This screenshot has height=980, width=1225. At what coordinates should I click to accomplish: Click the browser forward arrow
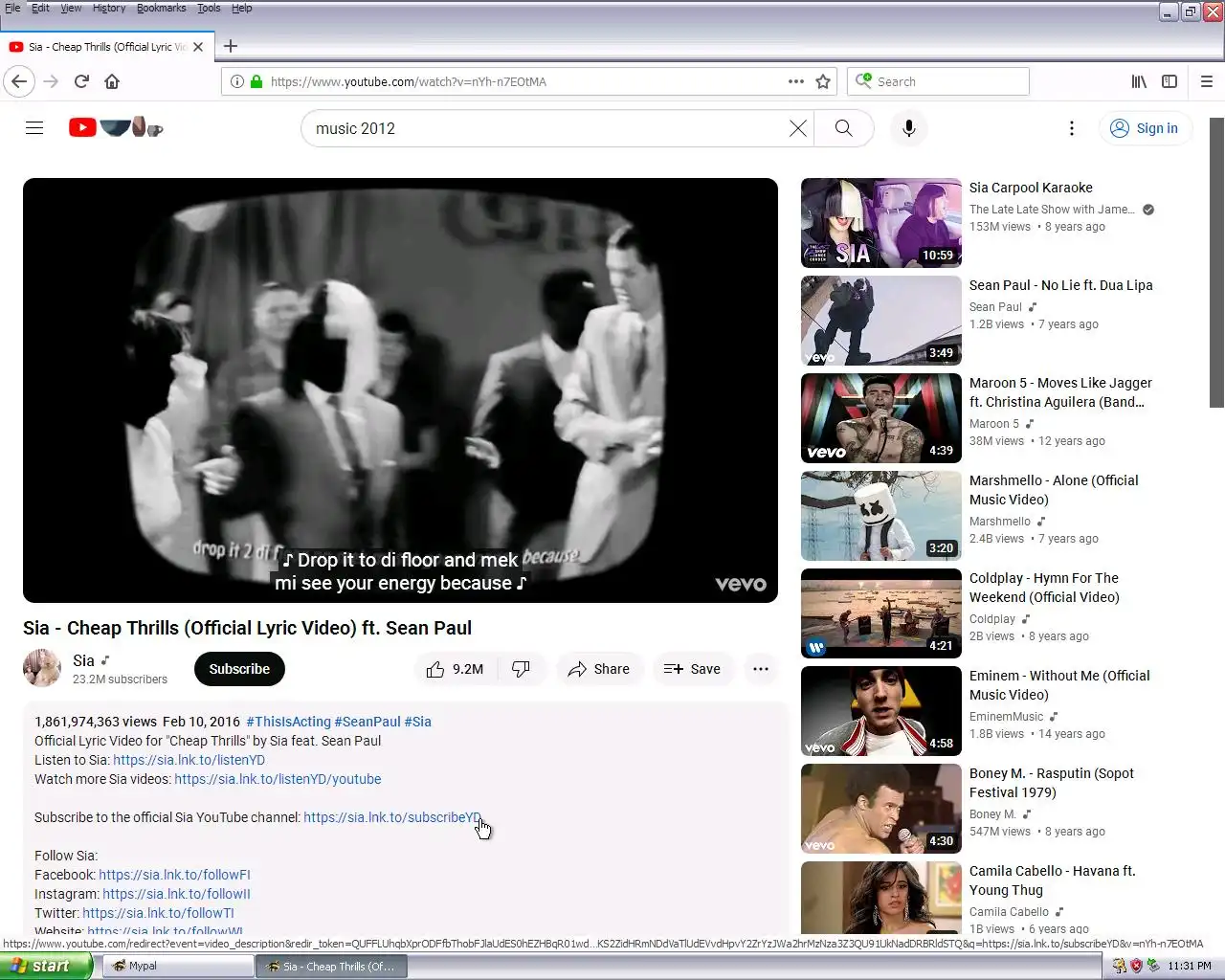(51, 81)
